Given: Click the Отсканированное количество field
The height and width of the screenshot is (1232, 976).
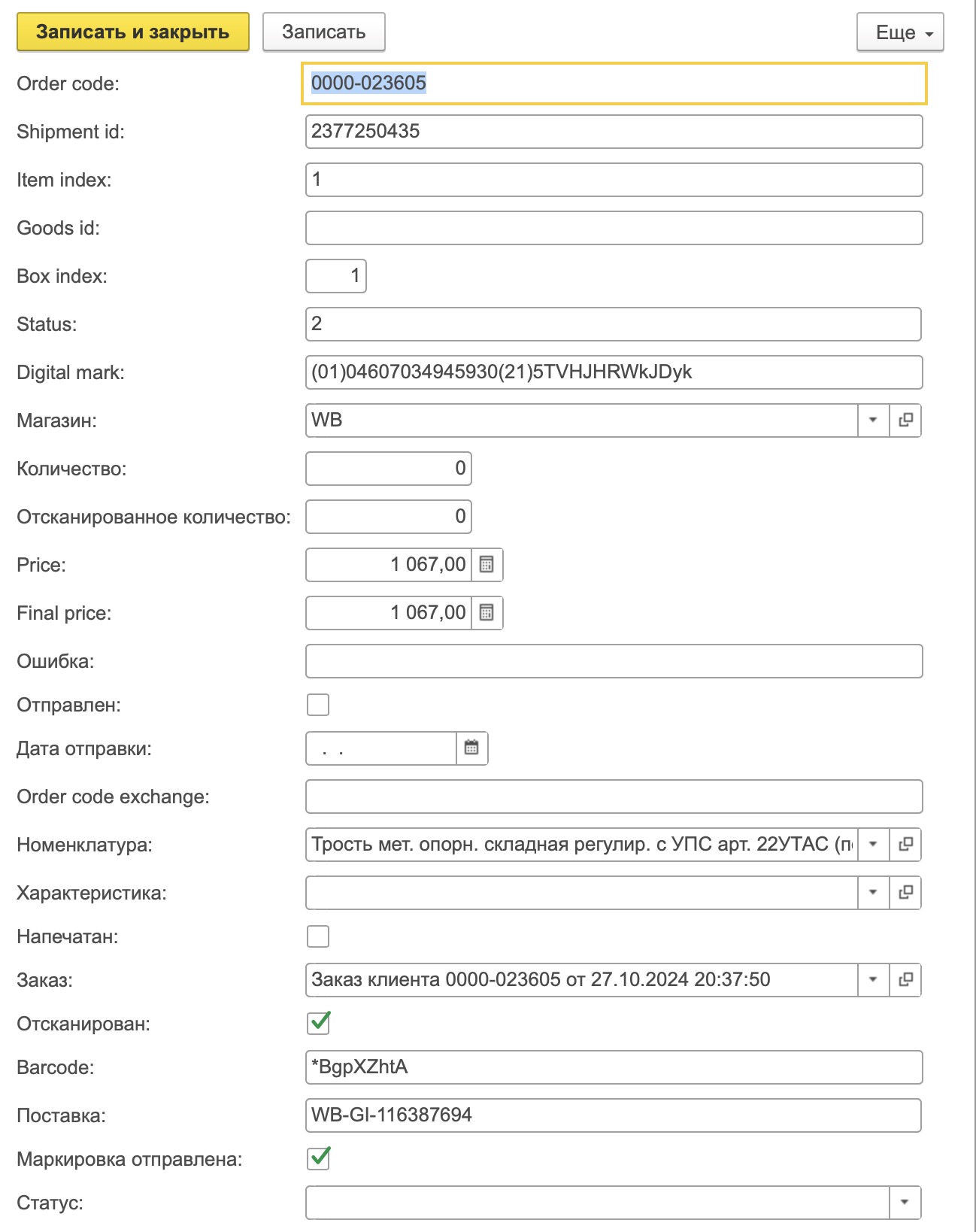Looking at the screenshot, I should pyautogui.click(x=389, y=517).
